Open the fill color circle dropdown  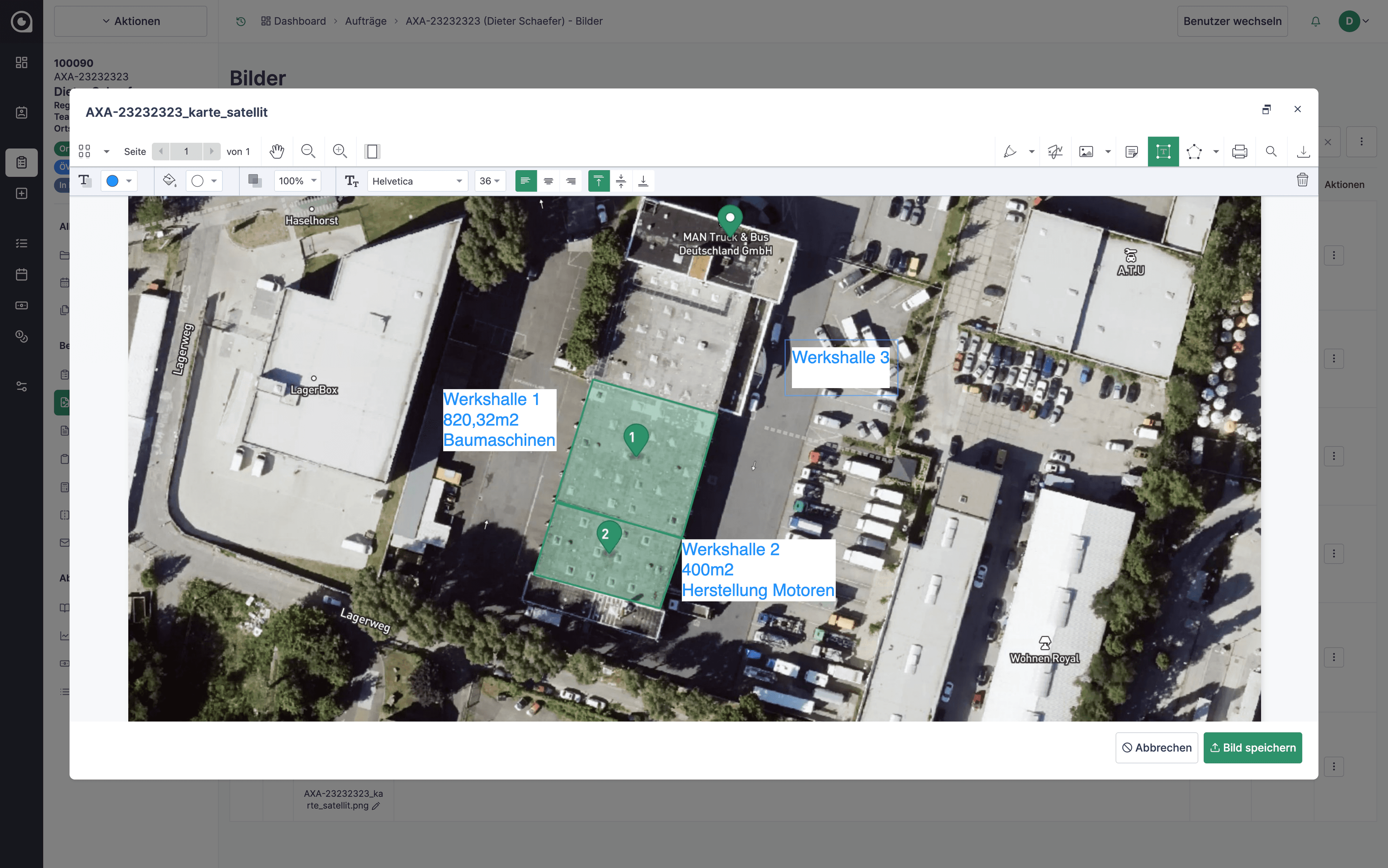[204, 181]
